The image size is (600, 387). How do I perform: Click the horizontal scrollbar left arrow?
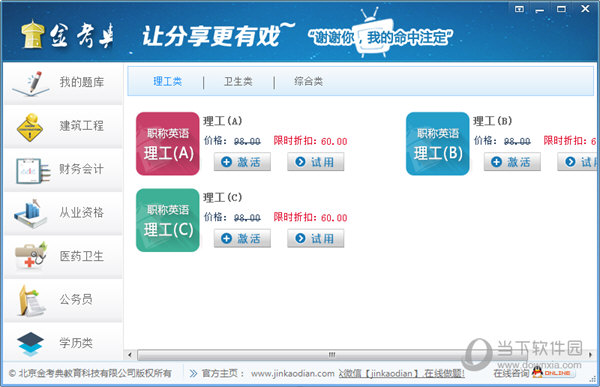pyautogui.click(x=130, y=355)
